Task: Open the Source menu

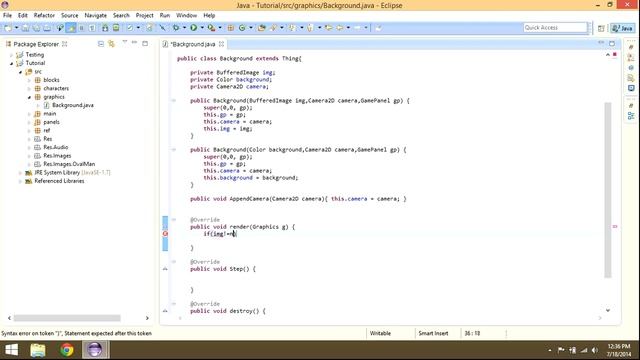Action: pos(69,16)
